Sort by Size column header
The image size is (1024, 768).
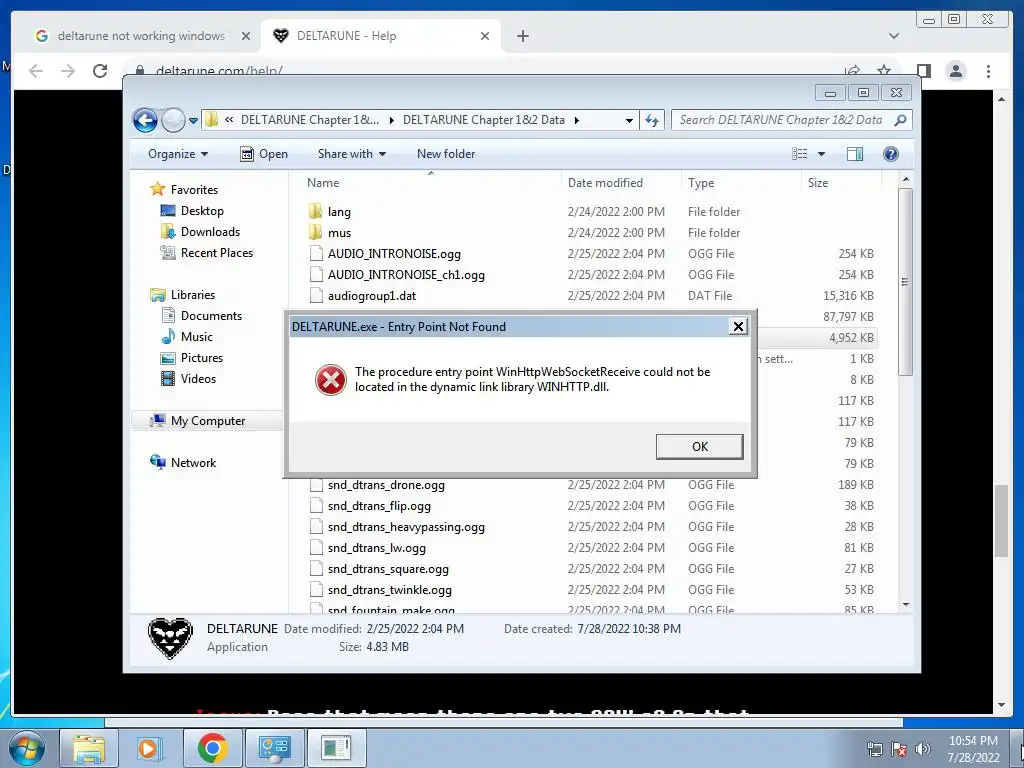pyautogui.click(x=818, y=183)
